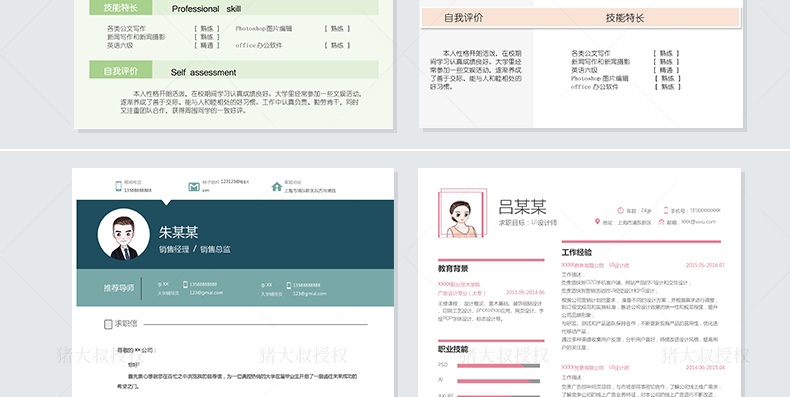Click the Professional skill heading
This screenshot has height=397, width=790.
coord(207,9)
